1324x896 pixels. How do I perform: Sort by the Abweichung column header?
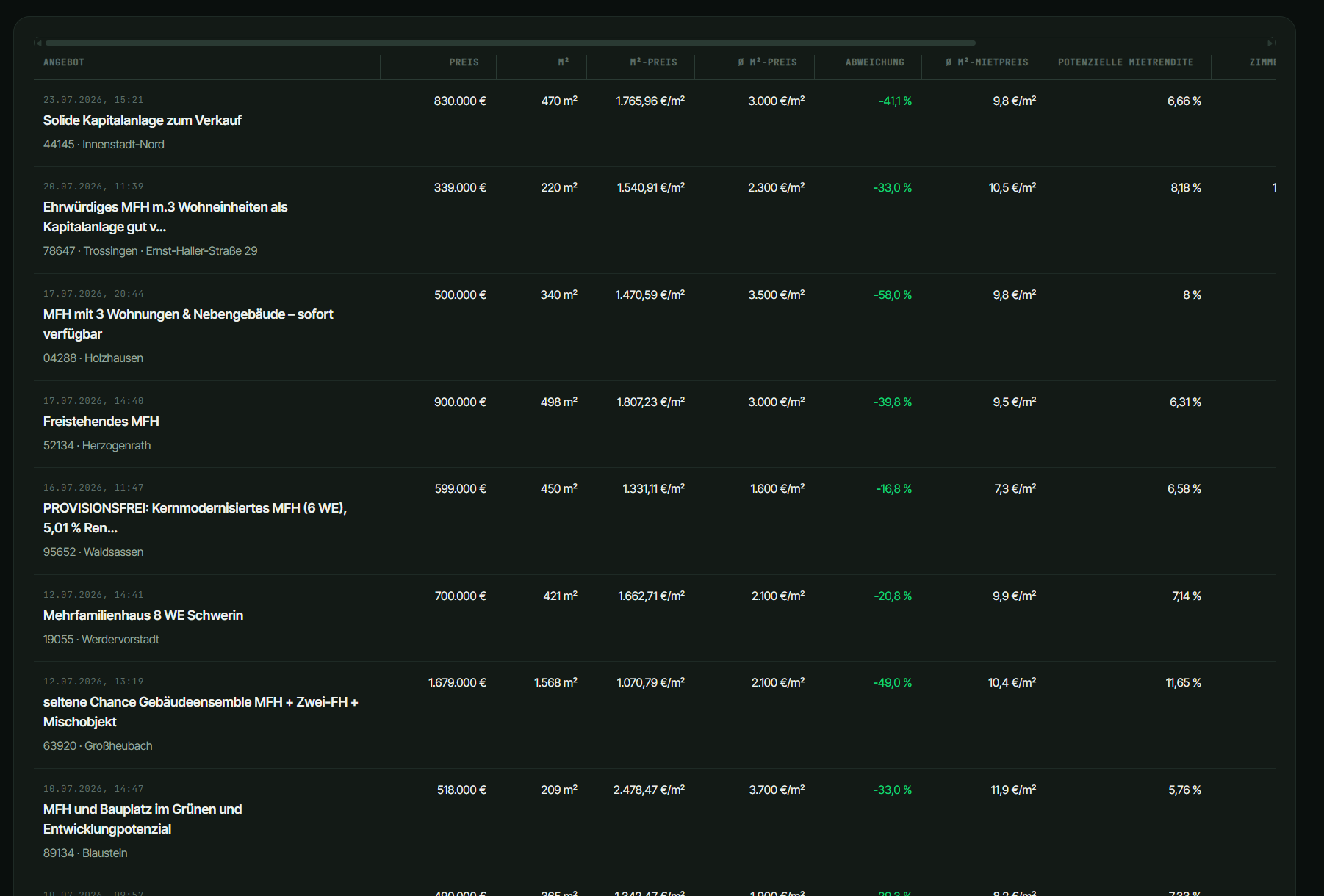pyautogui.click(x=874, y=62)
